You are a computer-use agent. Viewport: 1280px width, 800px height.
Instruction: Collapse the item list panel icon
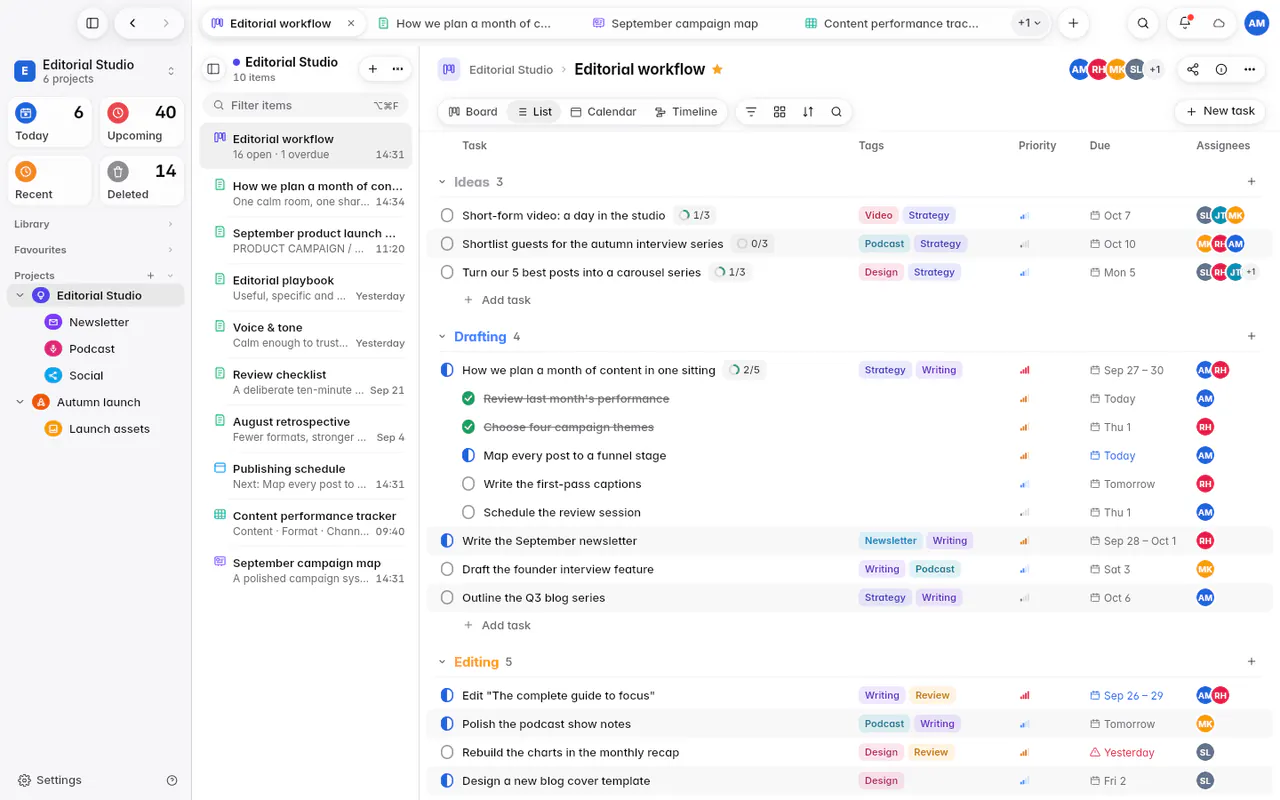213,69
